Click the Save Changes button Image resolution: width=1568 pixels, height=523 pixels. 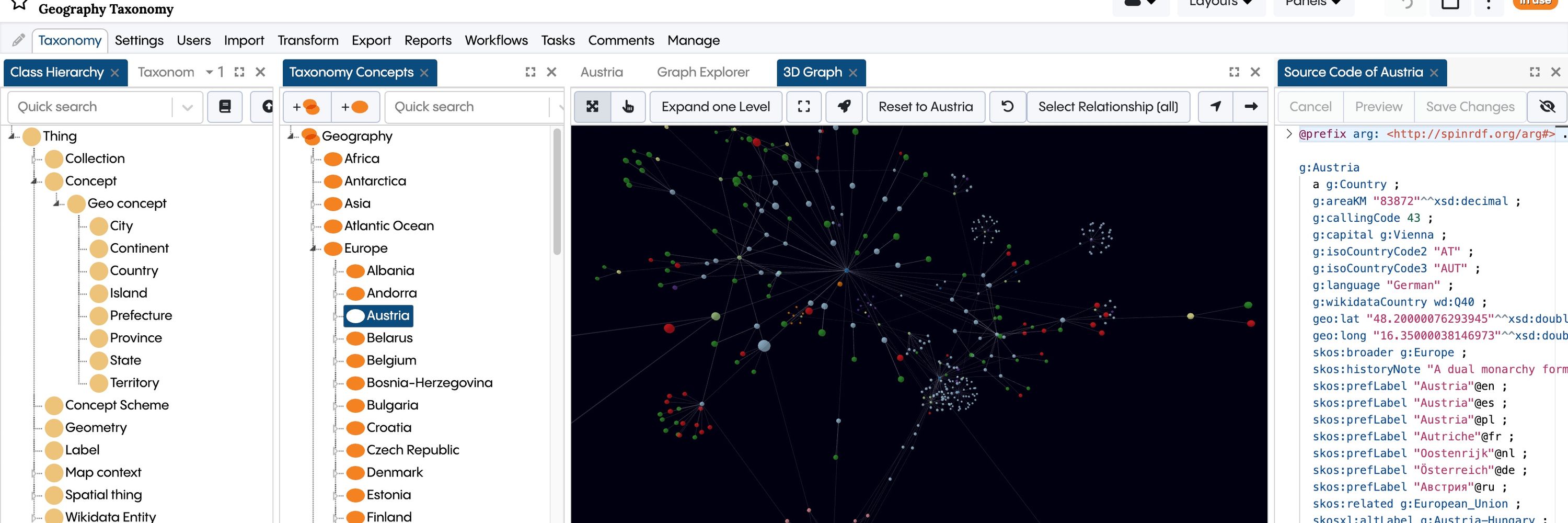(1470, 107)
